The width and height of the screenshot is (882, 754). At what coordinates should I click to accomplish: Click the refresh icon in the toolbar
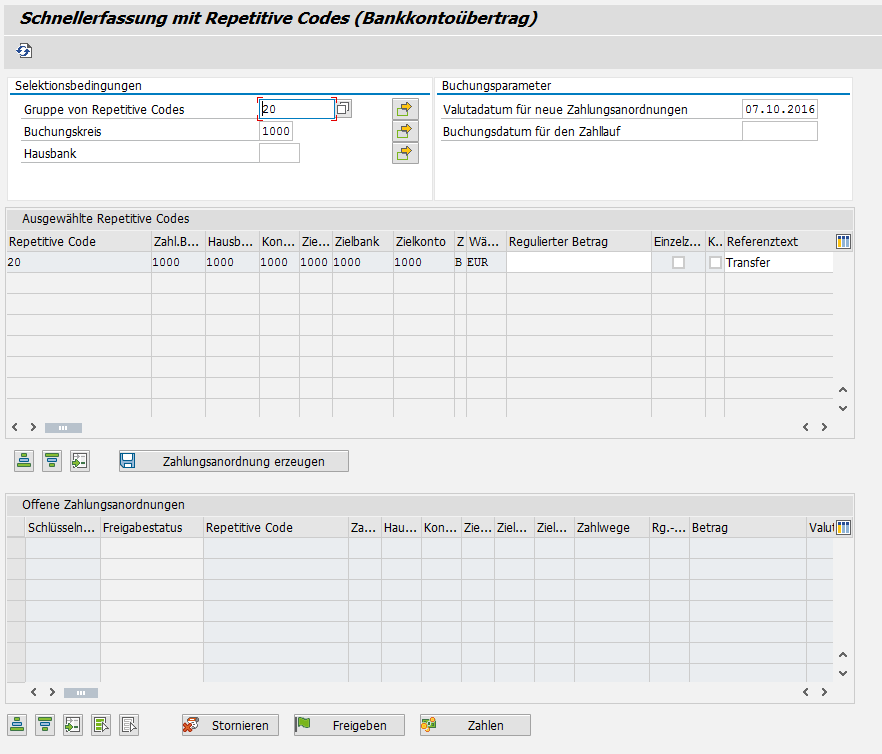[25, 50]
